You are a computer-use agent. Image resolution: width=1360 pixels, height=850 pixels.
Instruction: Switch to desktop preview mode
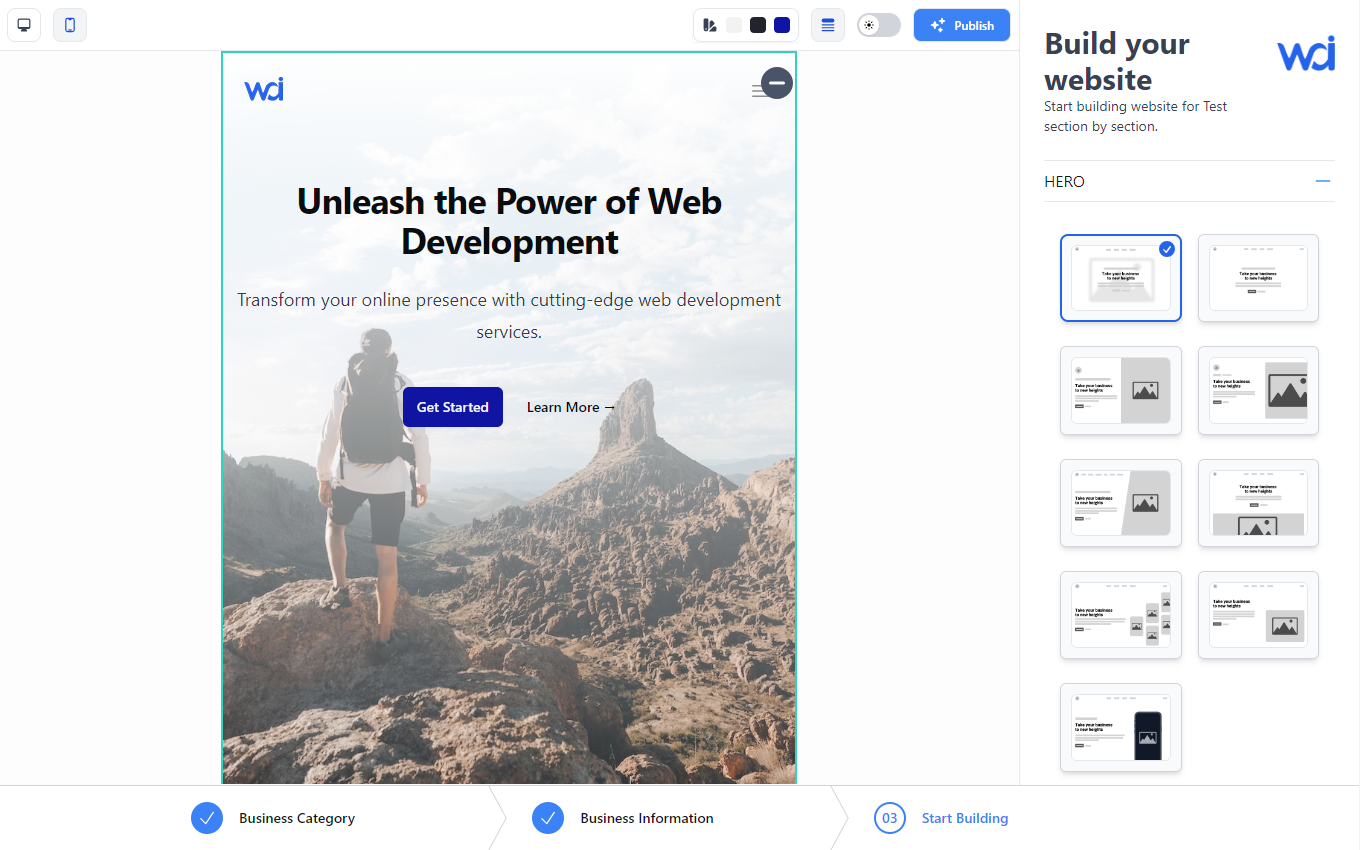click(x=24, y=25)
